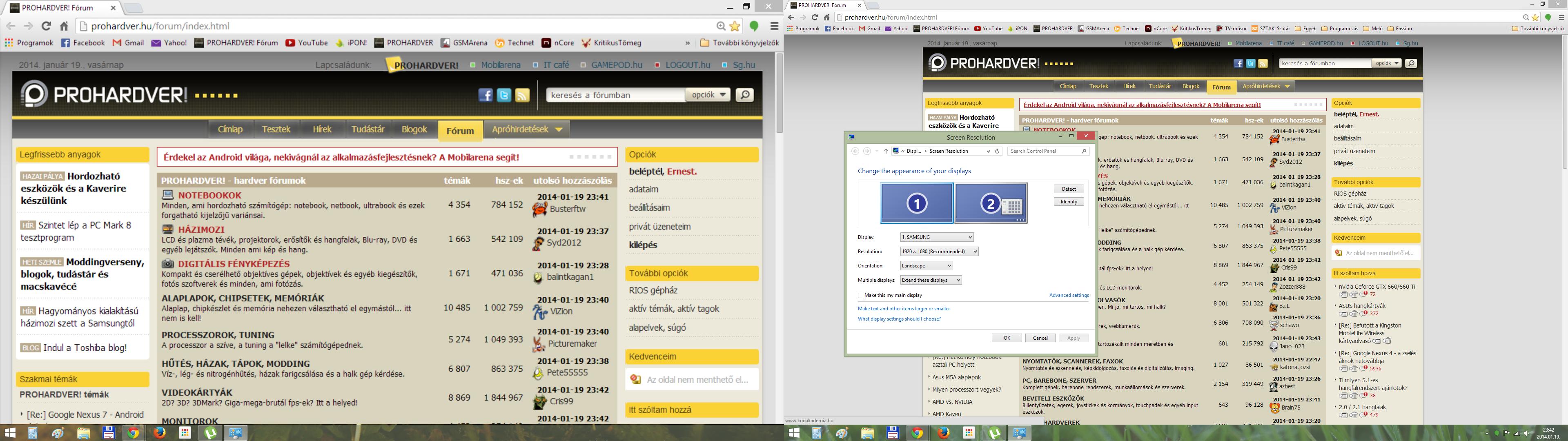Open Tudástár tab on the right page

[x=1160, y=87]
